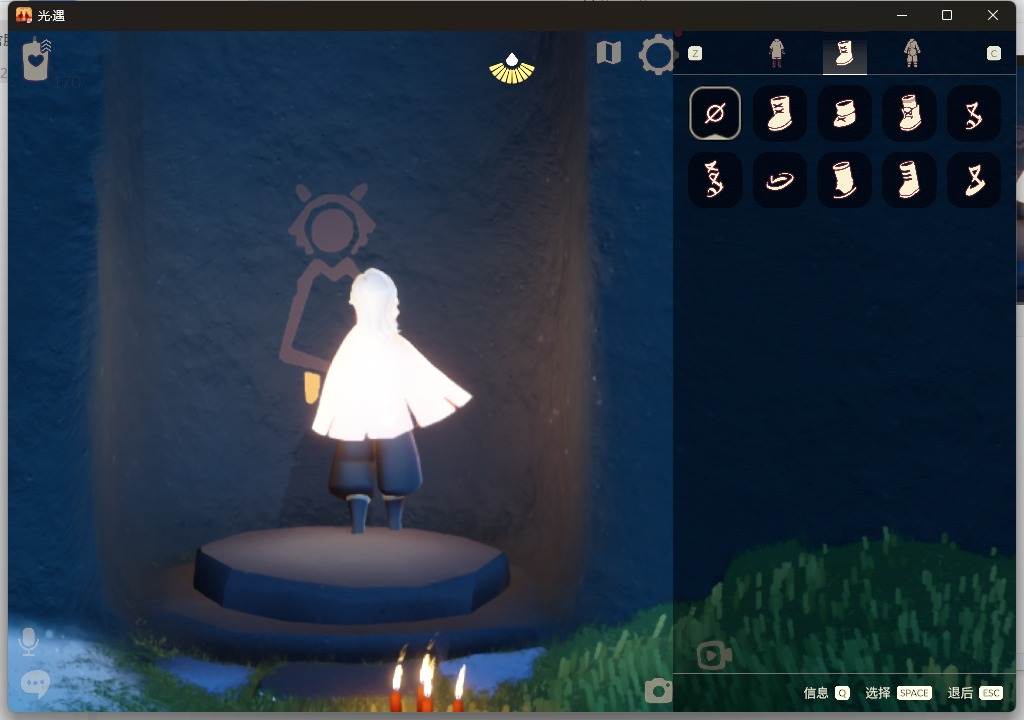The image size is (1024, 720).
Task: Open the game settings gear
Action: click(657, 54)
